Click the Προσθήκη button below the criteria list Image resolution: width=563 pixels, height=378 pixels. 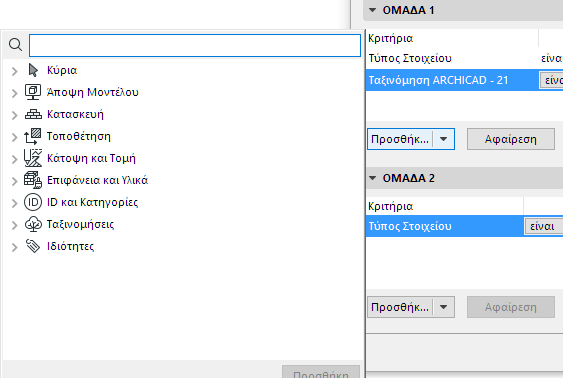(x=321, y=372)
